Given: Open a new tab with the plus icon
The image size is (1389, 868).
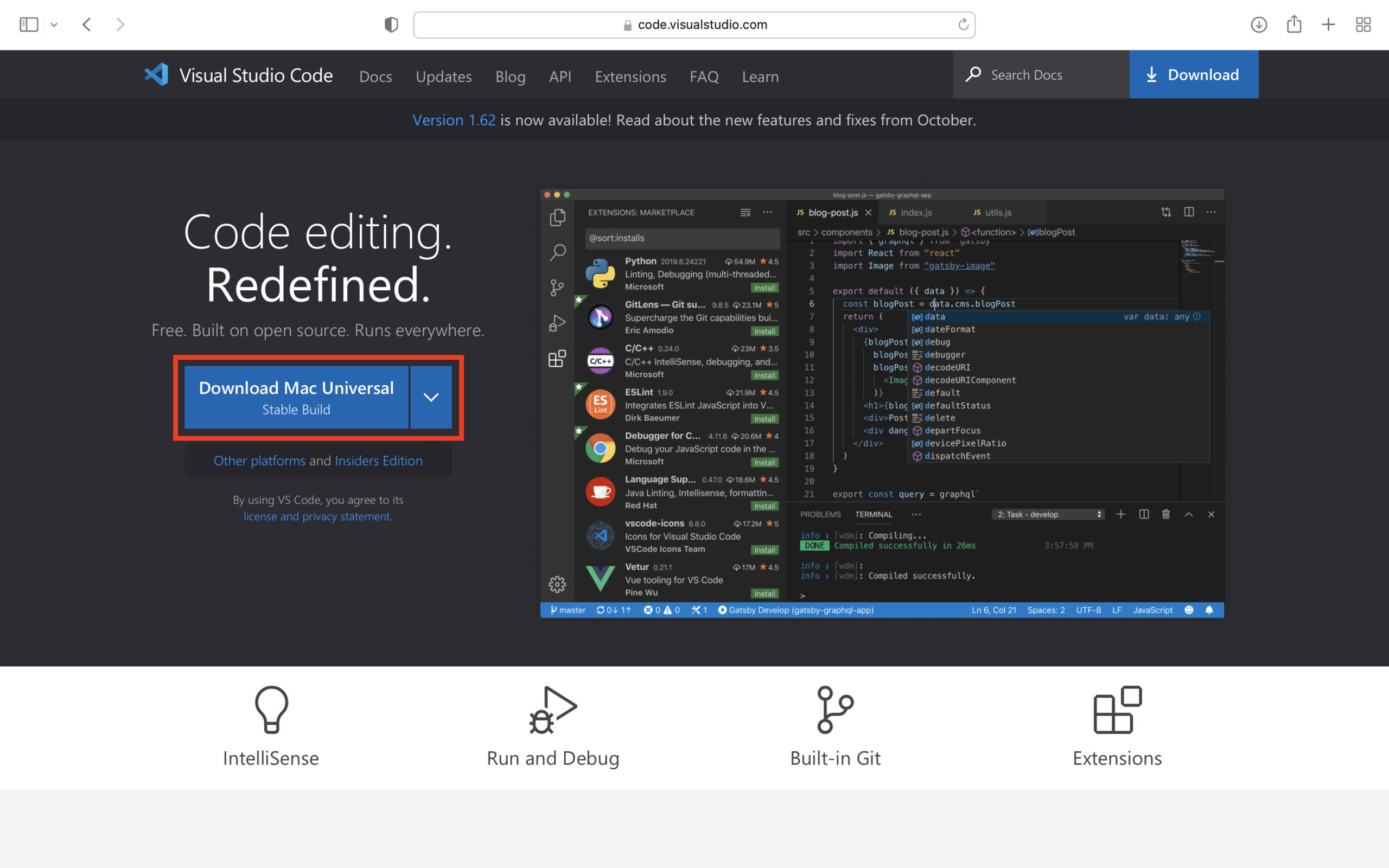Looking at the screenshot, I should click(x=1328, y=25).
